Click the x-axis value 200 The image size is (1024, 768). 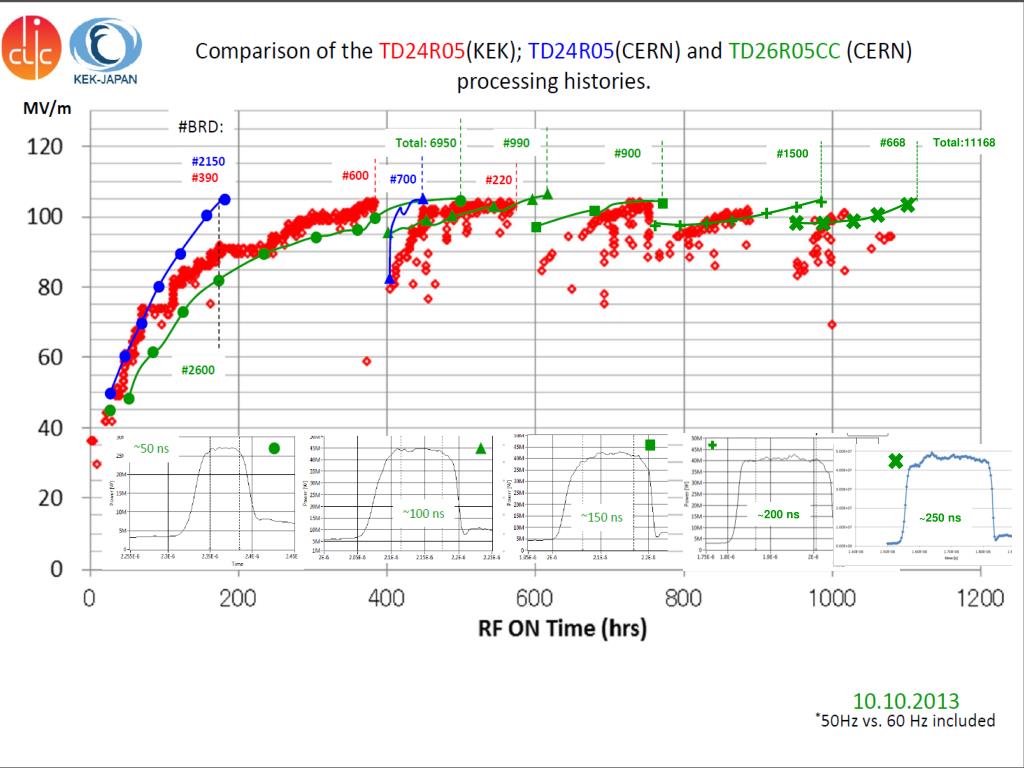coord(238,598)
